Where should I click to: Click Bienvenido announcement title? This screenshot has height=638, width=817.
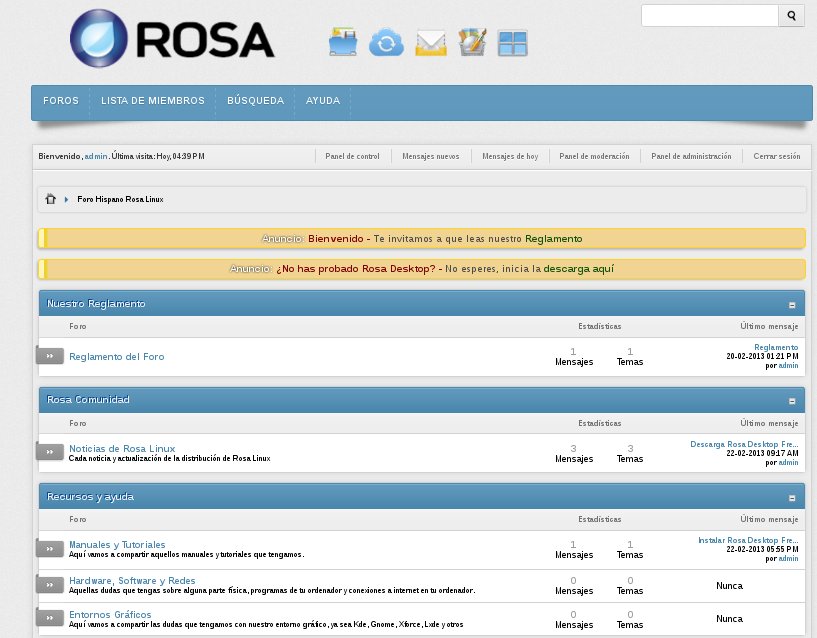pos(336,239)
